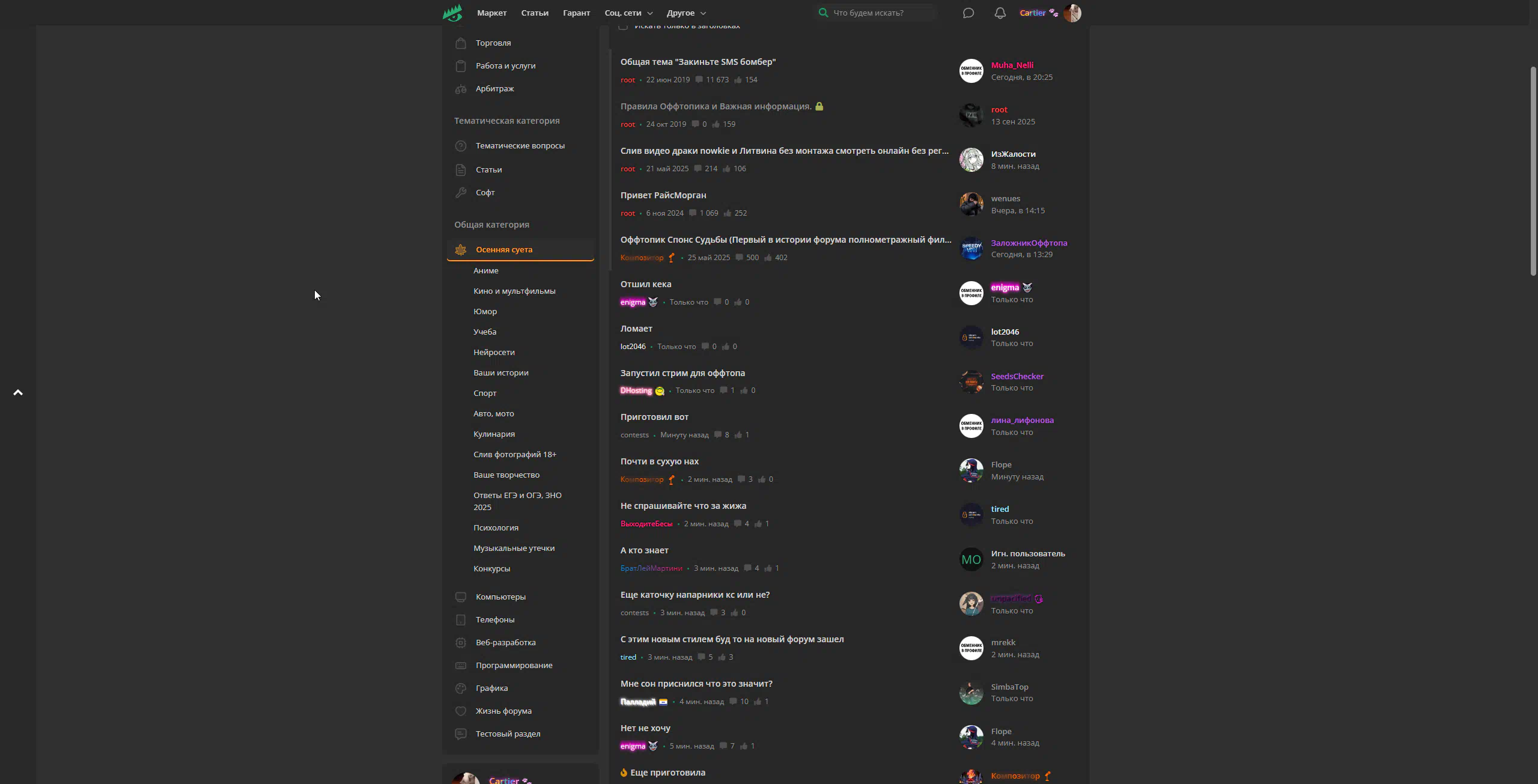The width and height of the screenshot is (1538, 784).
Task: Click the Жизнь форума heart icon
Action: point(461,711)
